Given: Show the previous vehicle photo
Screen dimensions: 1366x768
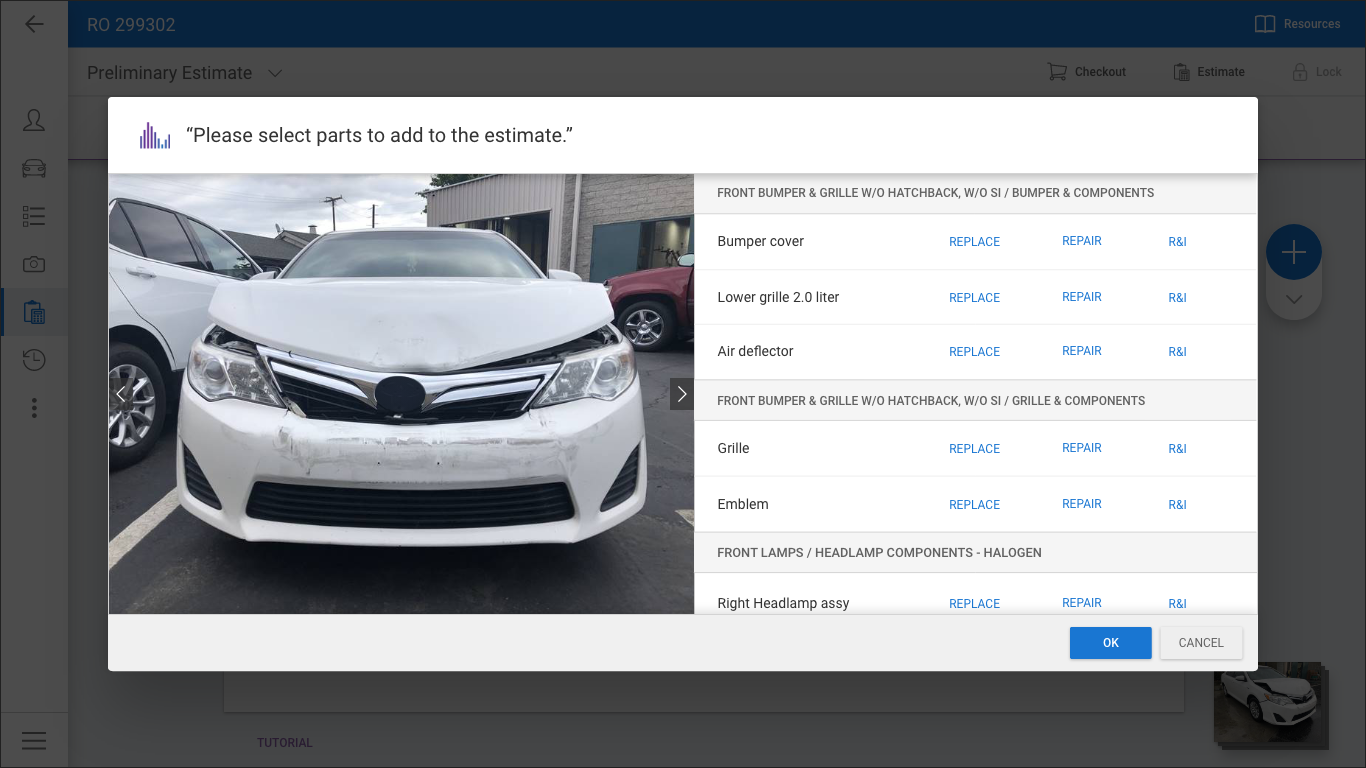Looking at the screenshot, I should [x=121, y=394].
